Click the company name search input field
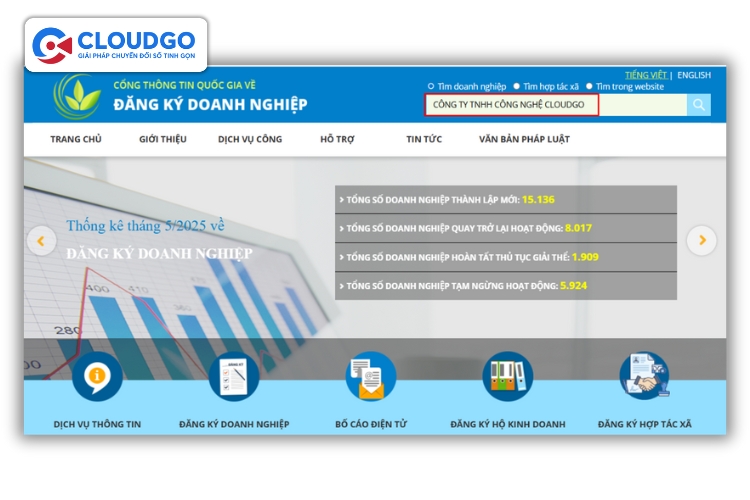The image size is (750, 500). tap(512, 105)
